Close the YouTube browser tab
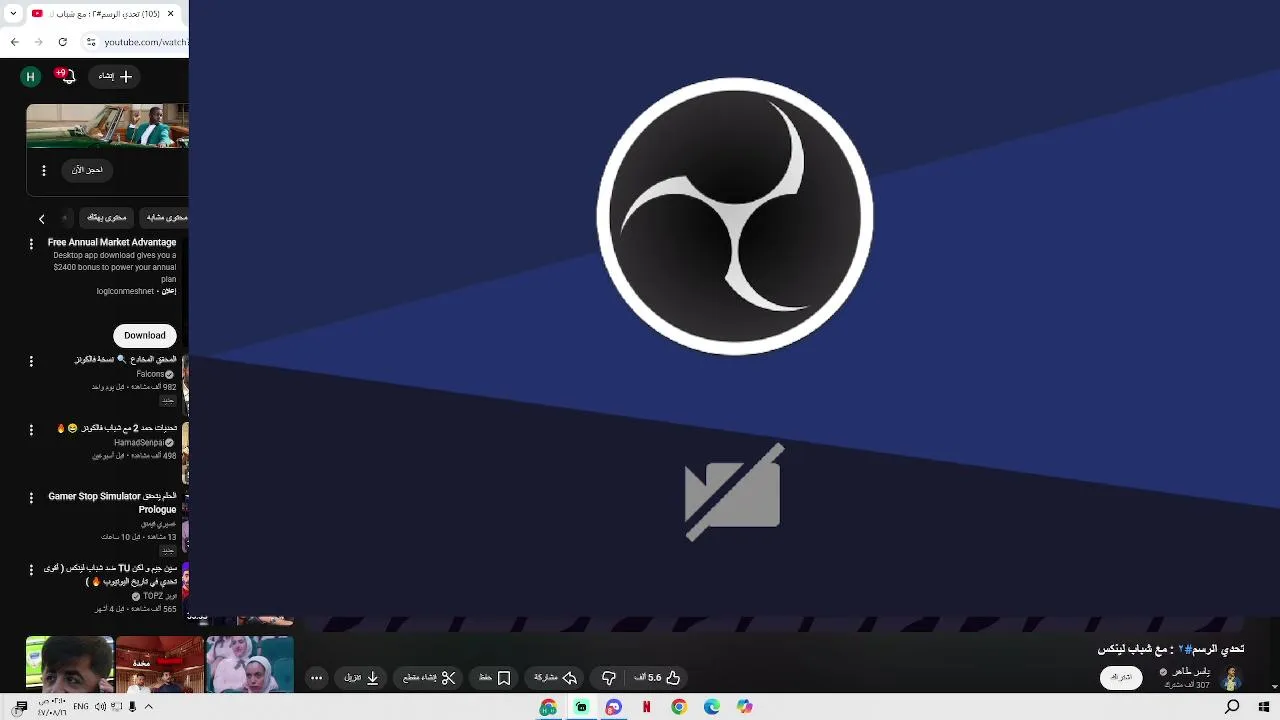 click(170, 14)
